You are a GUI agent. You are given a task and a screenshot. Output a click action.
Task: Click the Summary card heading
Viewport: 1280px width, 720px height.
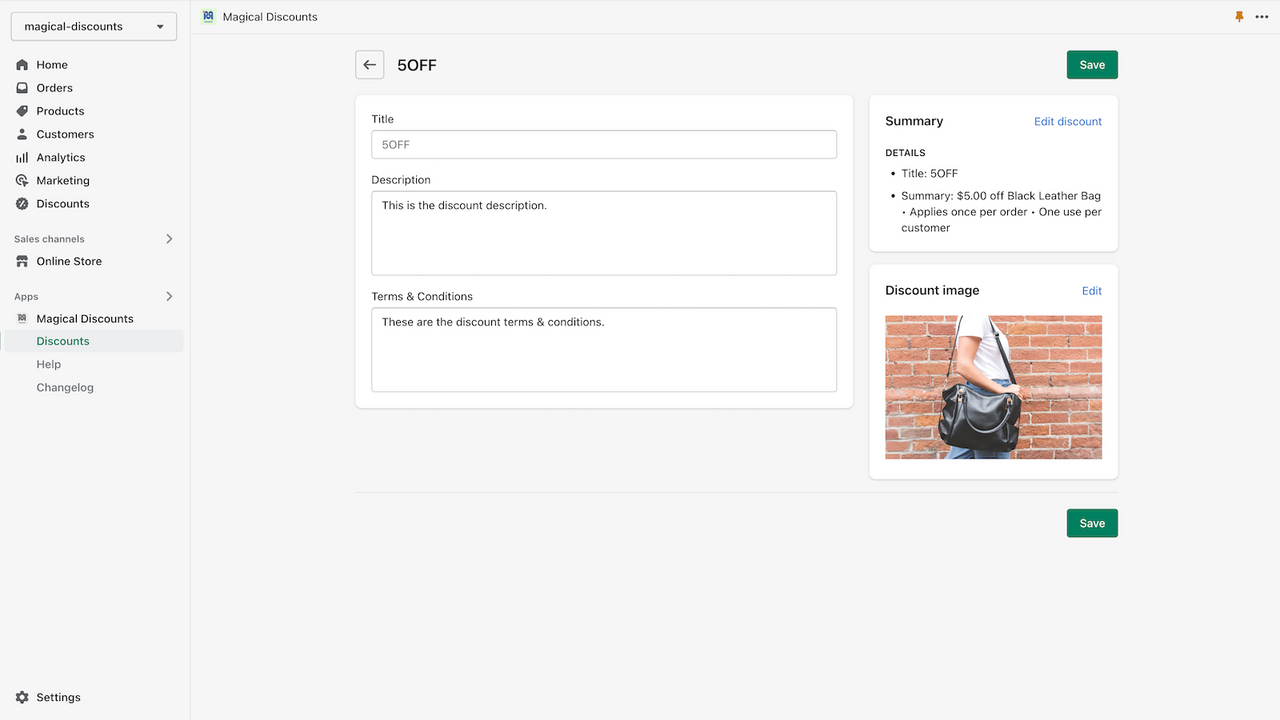coord(914,121)
